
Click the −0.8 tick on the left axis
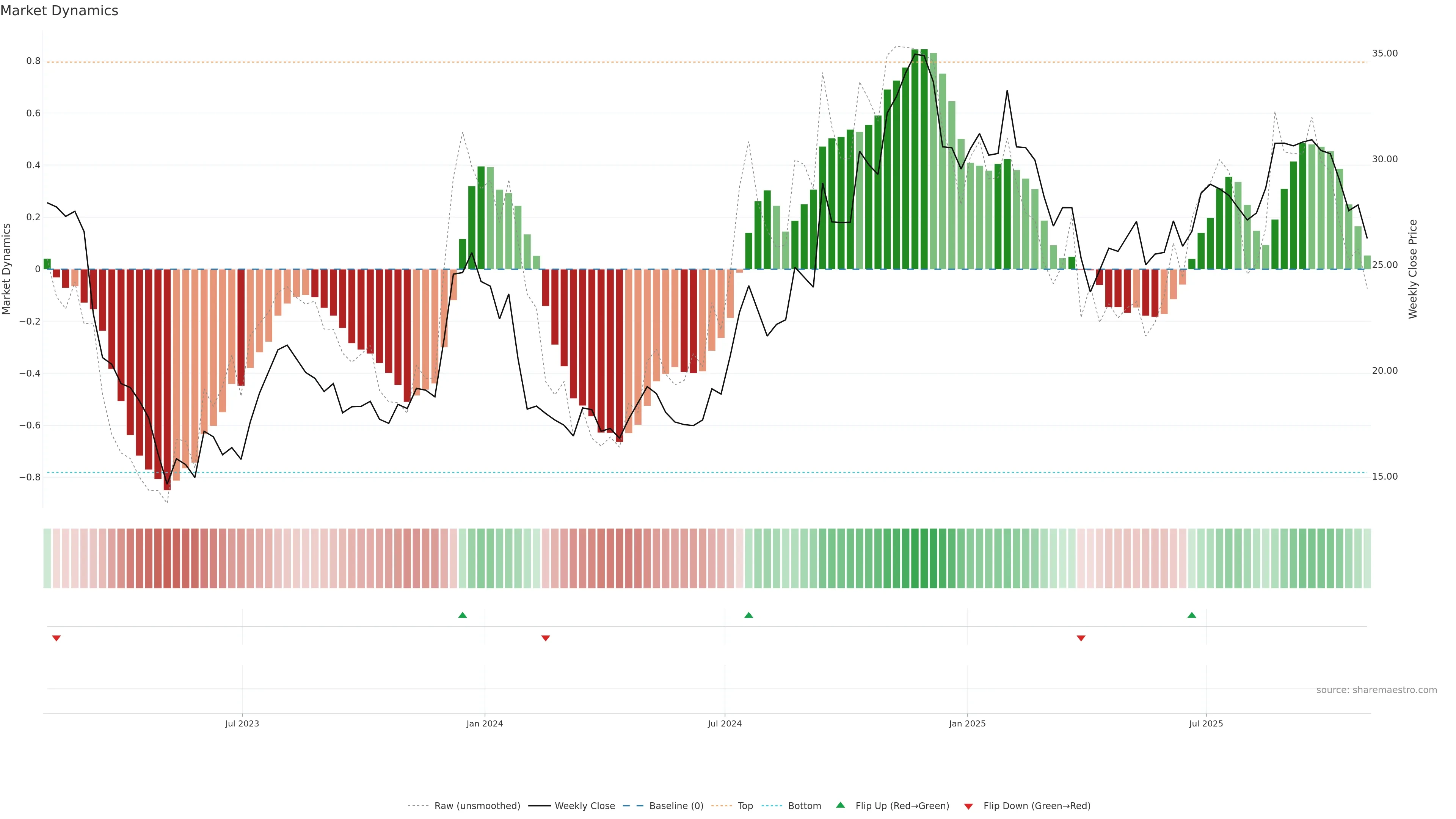[30, 477]
